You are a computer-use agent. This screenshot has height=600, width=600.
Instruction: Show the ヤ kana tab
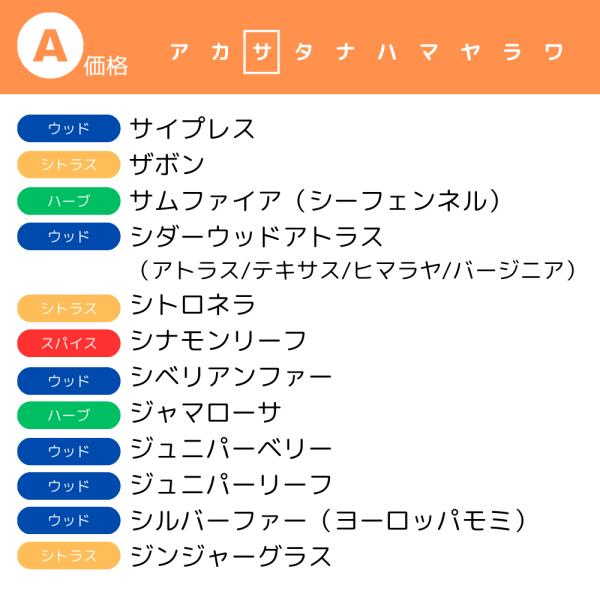click(470, 52)
